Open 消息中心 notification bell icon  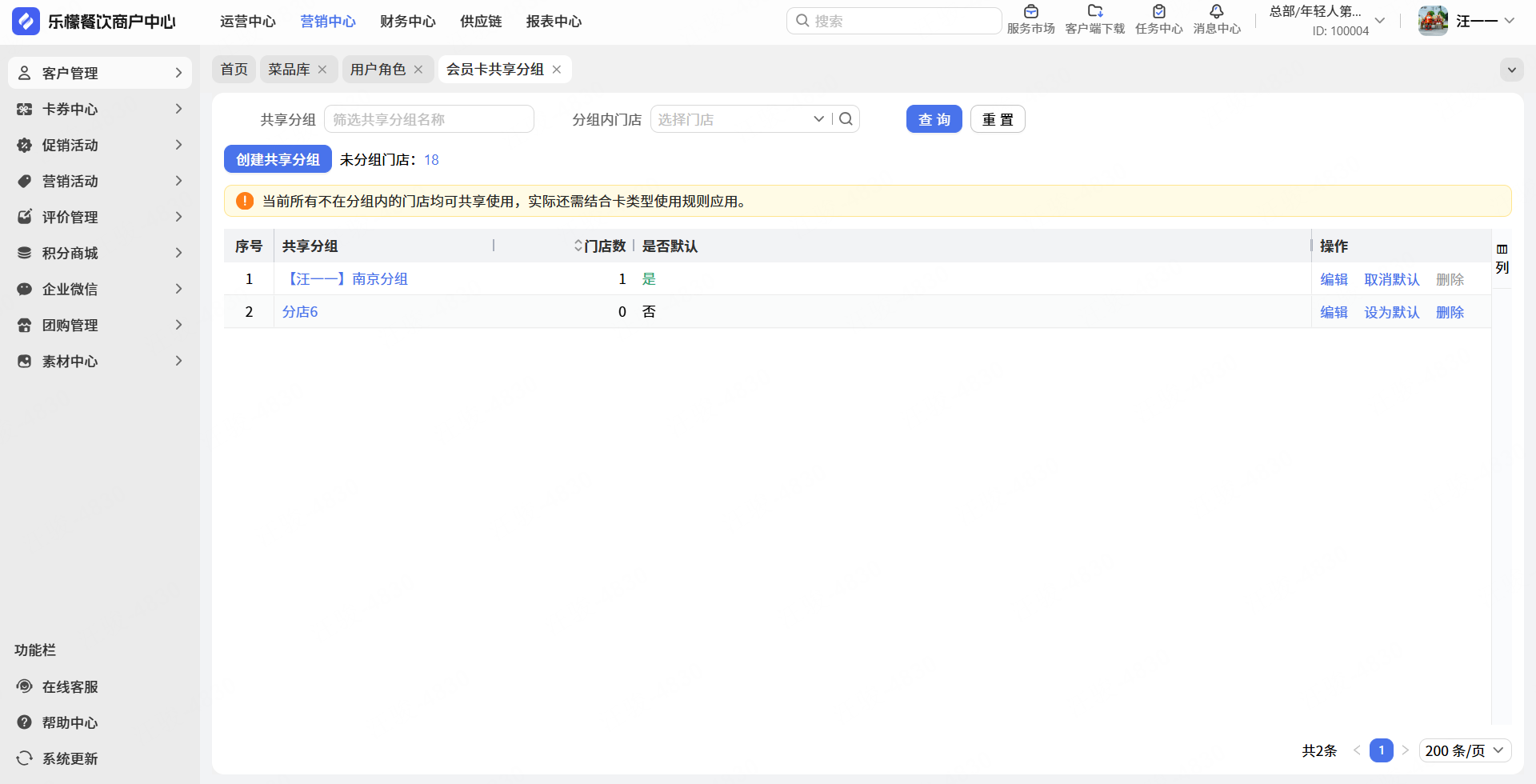click(x=1217, y=11)
